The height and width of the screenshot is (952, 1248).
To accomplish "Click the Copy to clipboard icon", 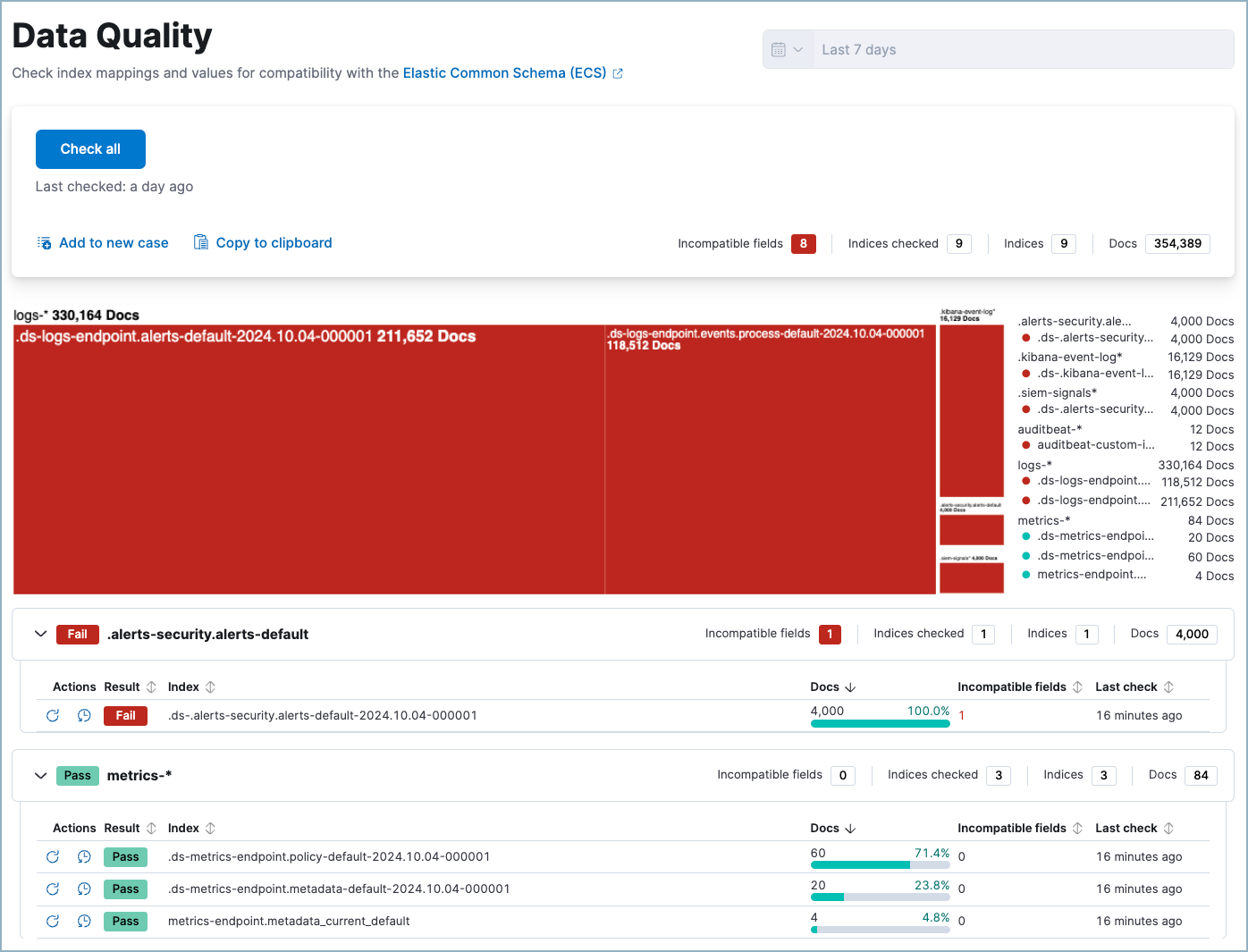I will 201,243.
